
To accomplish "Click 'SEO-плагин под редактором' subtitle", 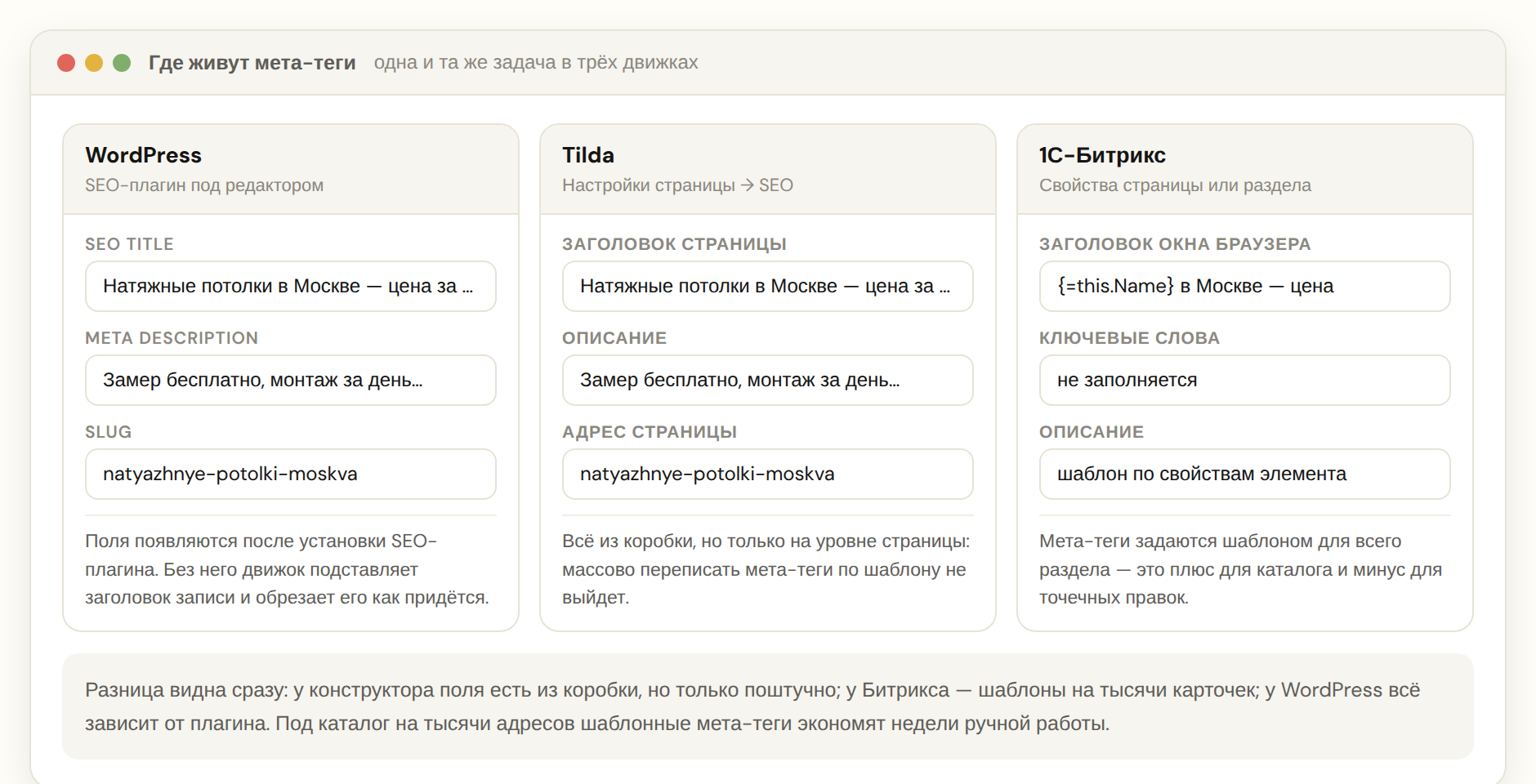I will [x=204, y=185].
